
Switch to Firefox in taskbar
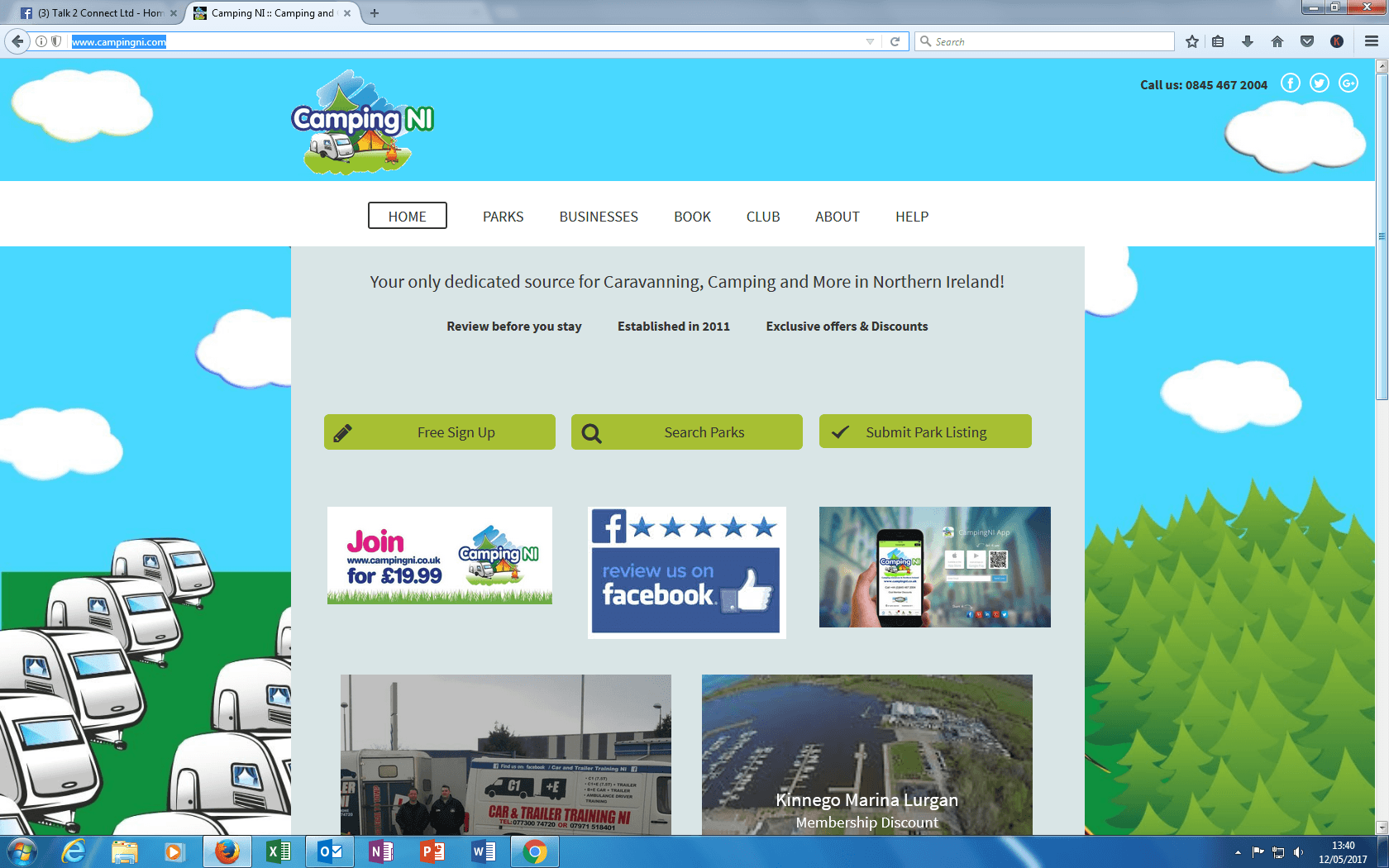tap(227, 851)
